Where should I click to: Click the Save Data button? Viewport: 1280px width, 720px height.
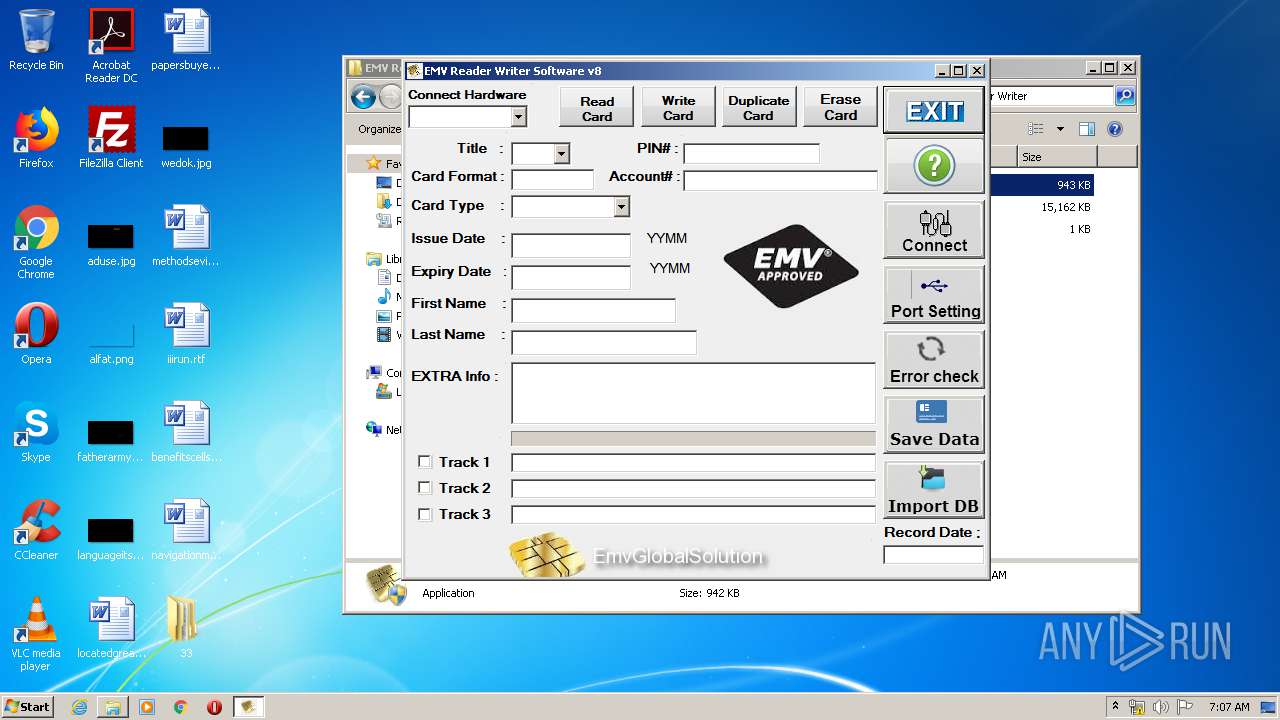coord(934,424)
